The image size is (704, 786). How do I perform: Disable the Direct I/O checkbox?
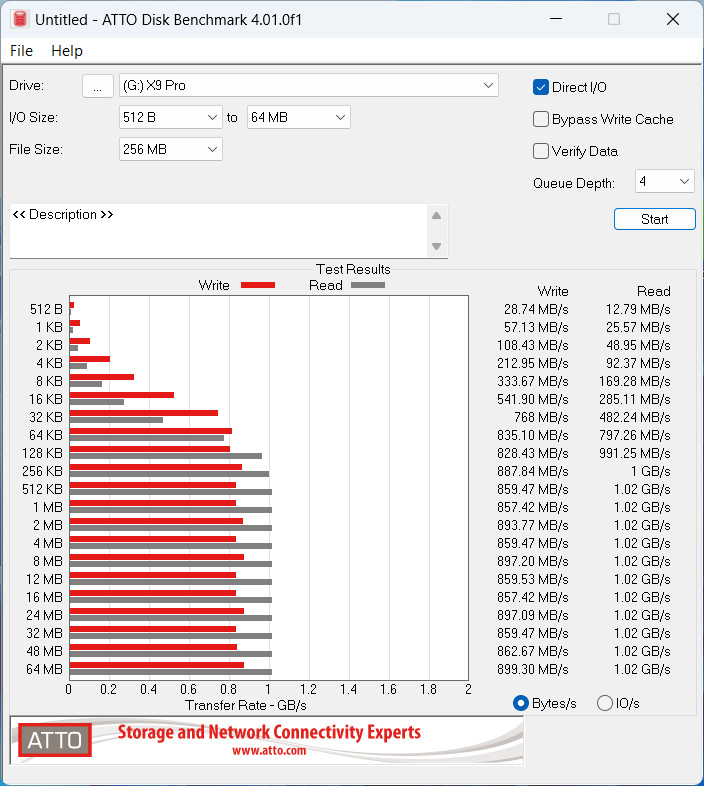tap(541, 87)
